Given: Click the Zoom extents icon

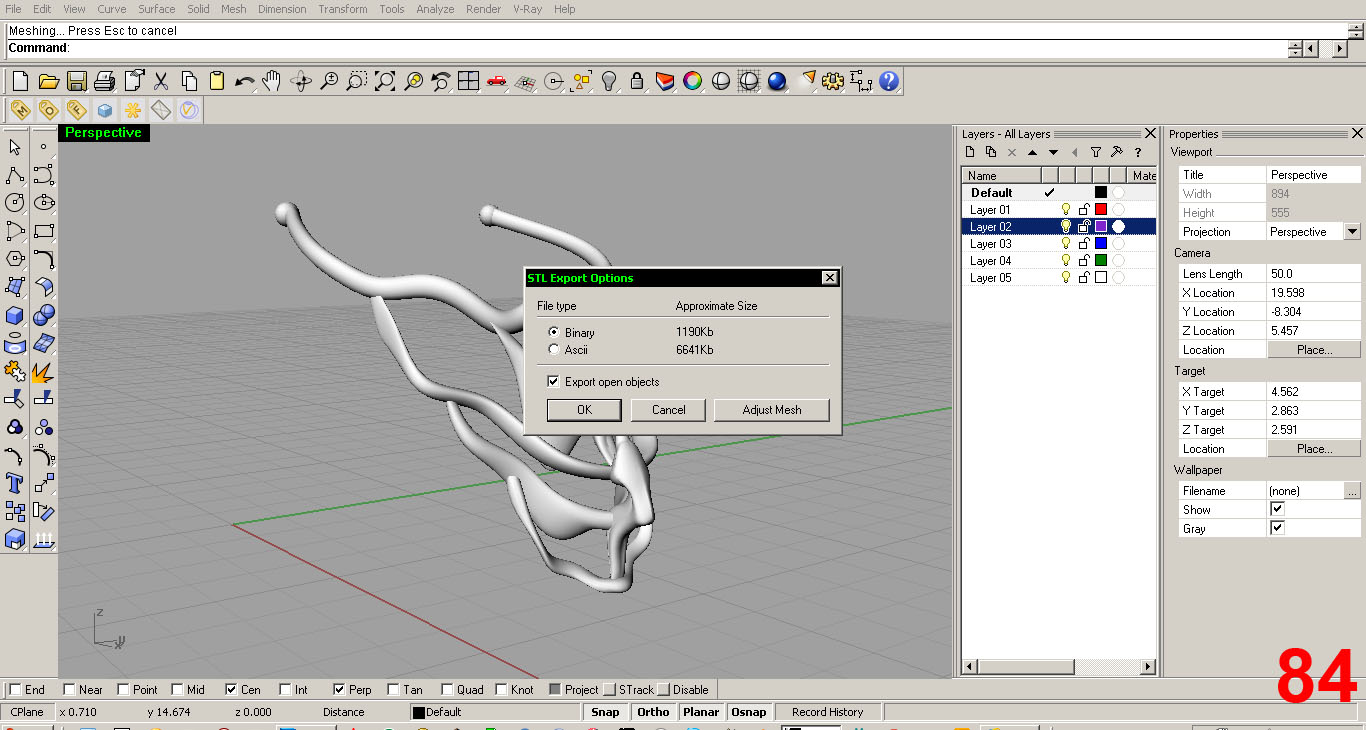Looking at the screenshot, I should pyautogui.click(x=385, y=82).
